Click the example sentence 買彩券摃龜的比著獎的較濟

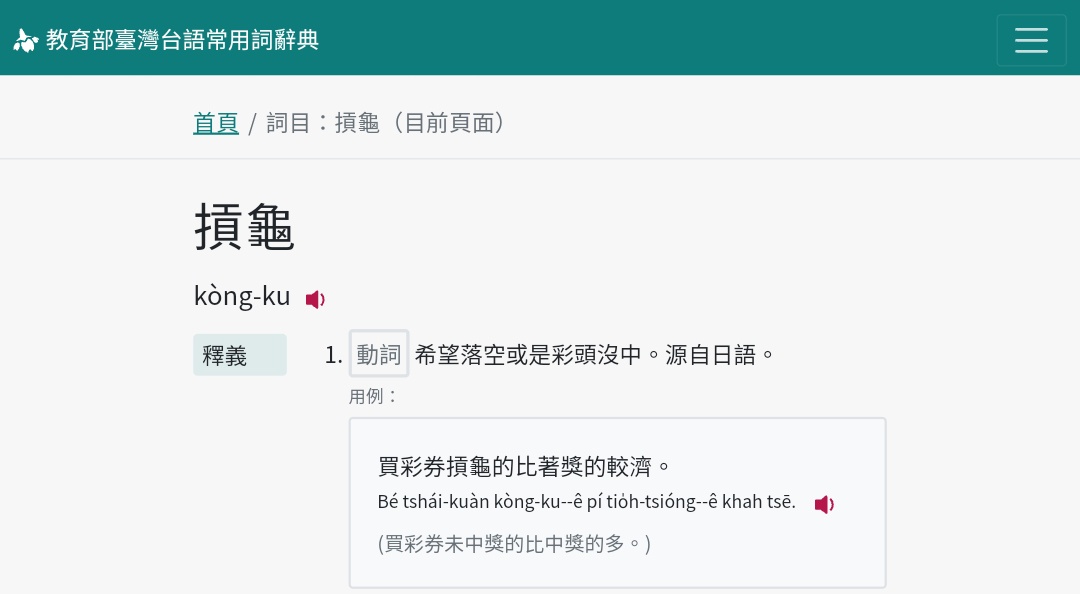[524, 466]
